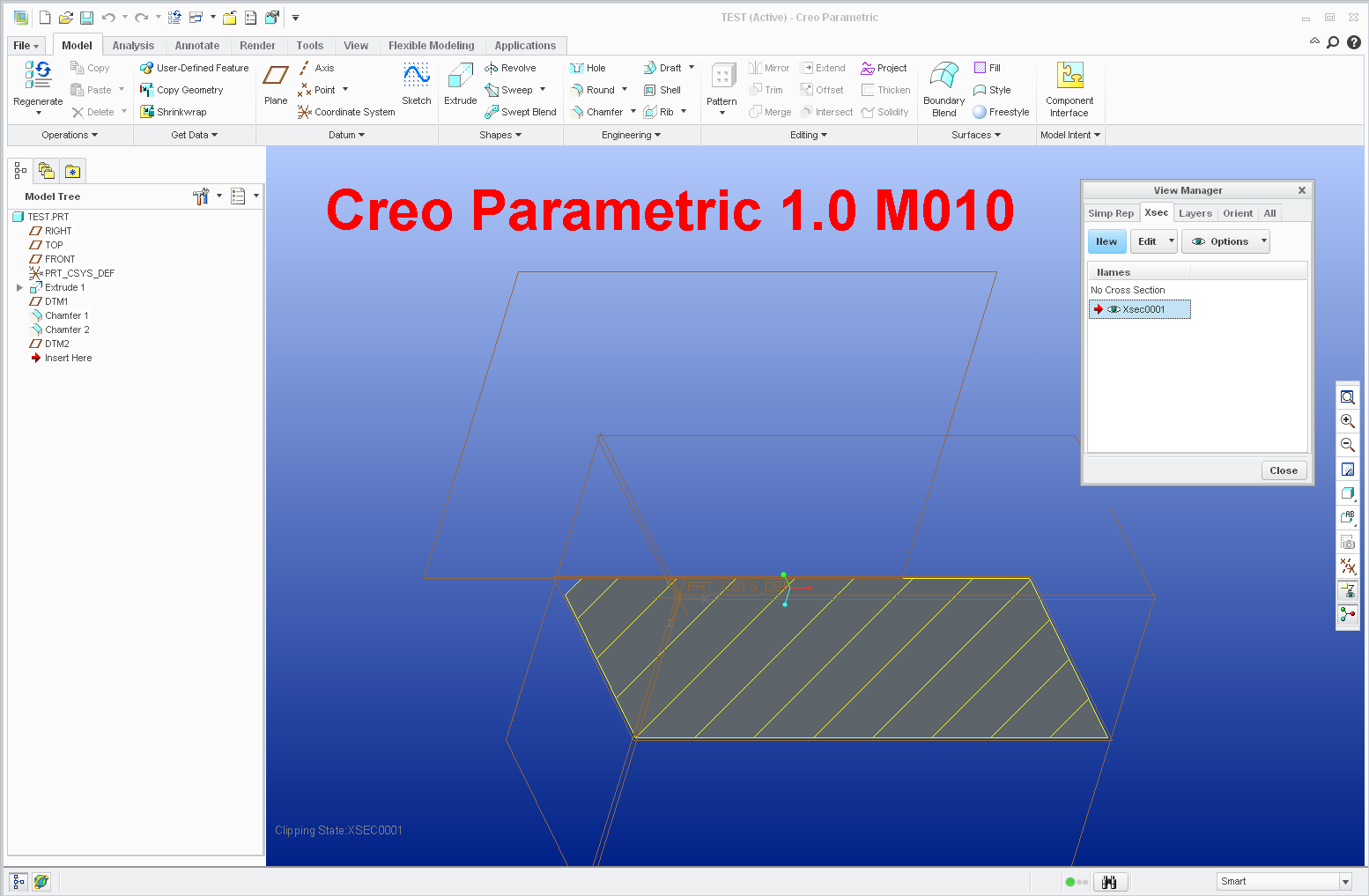Open the File menu

point(26,46)
